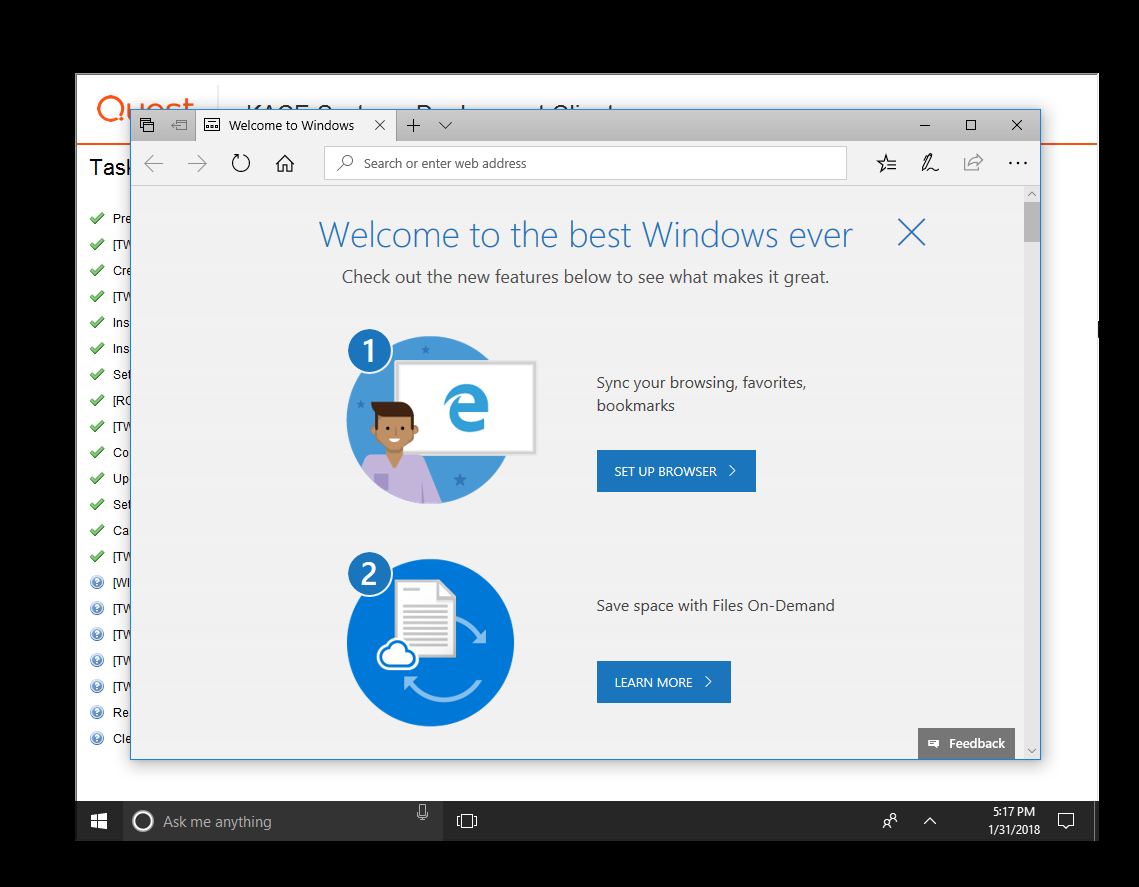Make a web note with the pen icon
The image size is (1139, 887).
click(x=930, y=163)
